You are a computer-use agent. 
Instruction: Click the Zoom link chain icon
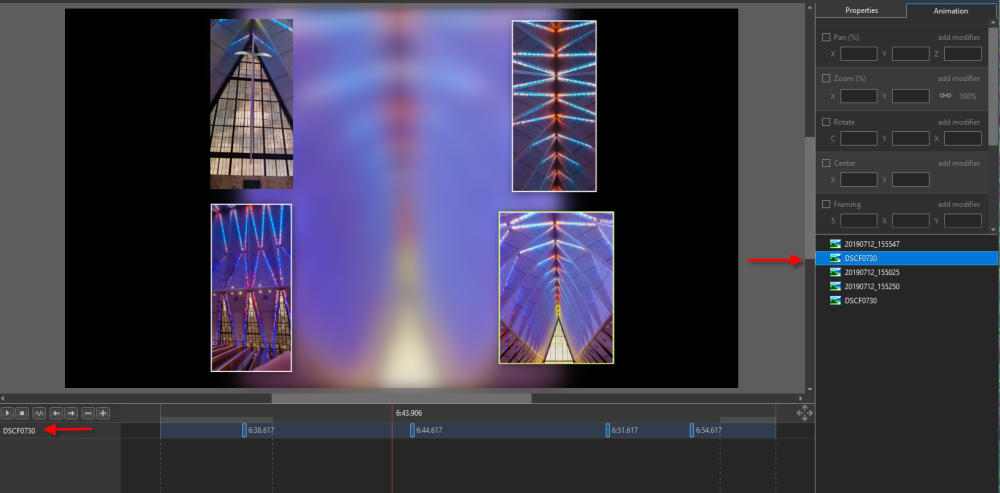click(x=945, y=95)
